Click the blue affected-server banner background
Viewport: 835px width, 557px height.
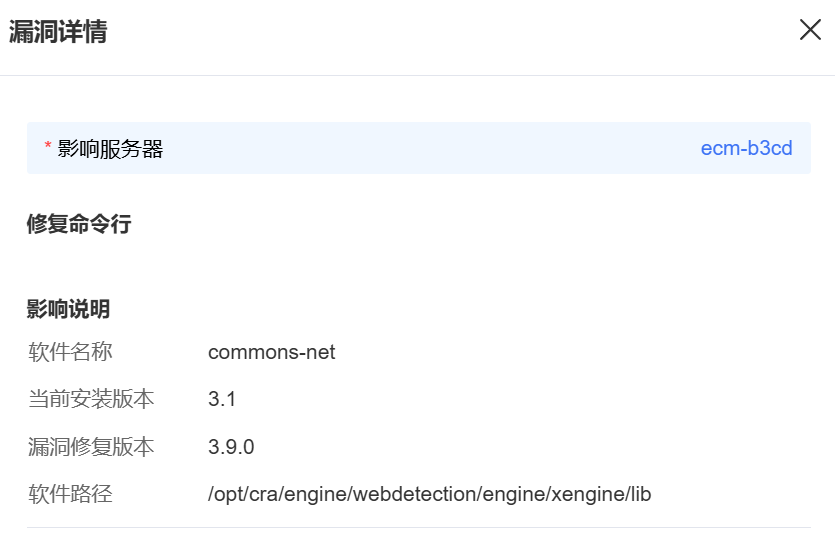tap(419, 148)
